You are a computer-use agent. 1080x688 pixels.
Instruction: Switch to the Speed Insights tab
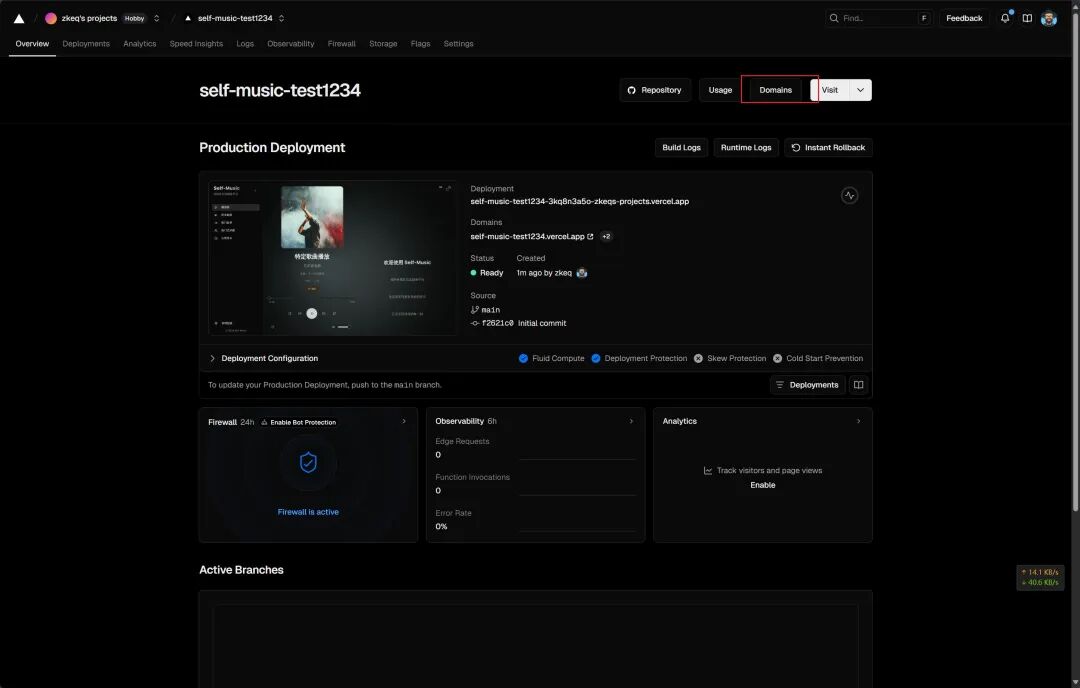click(x=196, y=43)
